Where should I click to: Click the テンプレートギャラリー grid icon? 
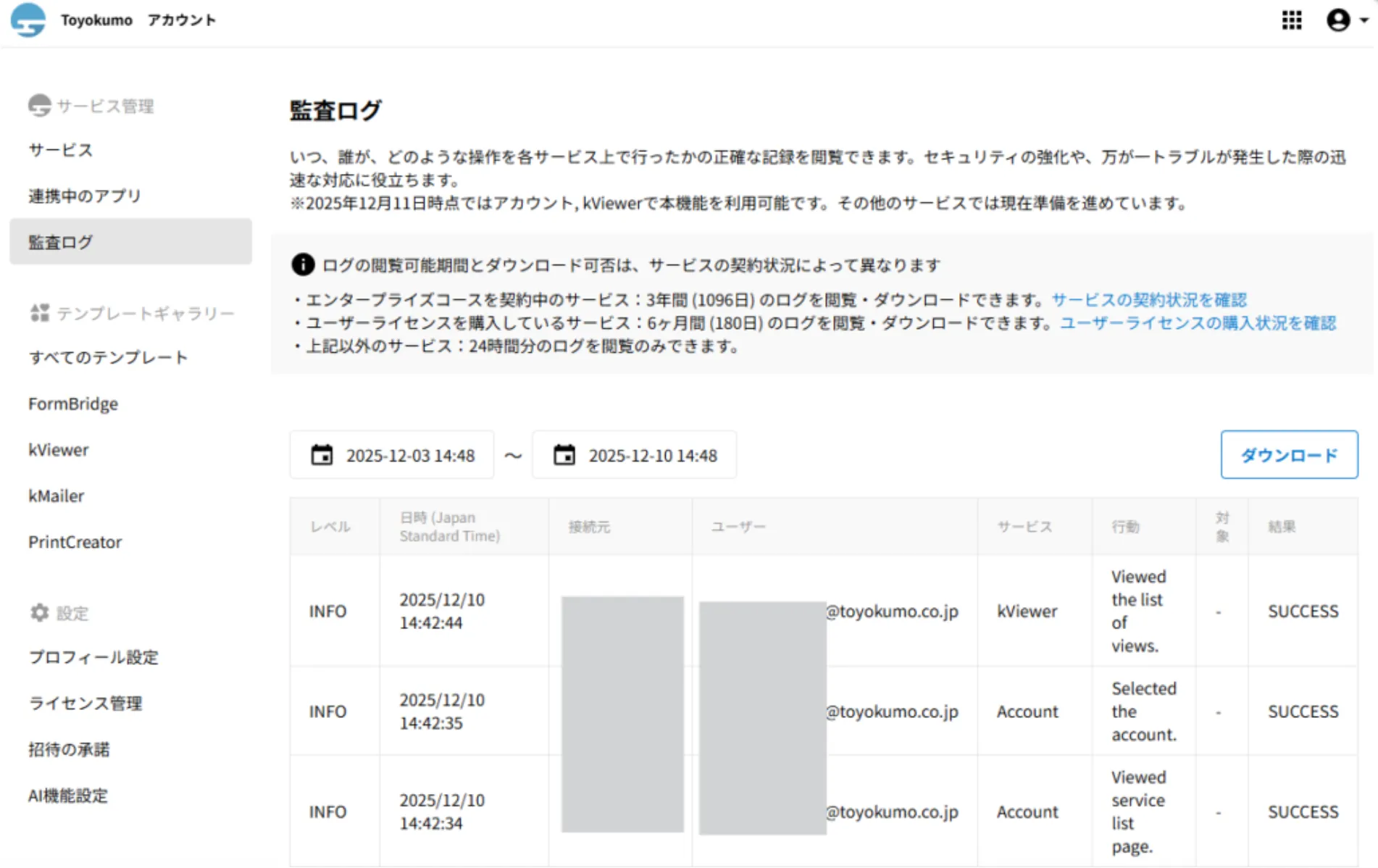(x=41, y=313)
